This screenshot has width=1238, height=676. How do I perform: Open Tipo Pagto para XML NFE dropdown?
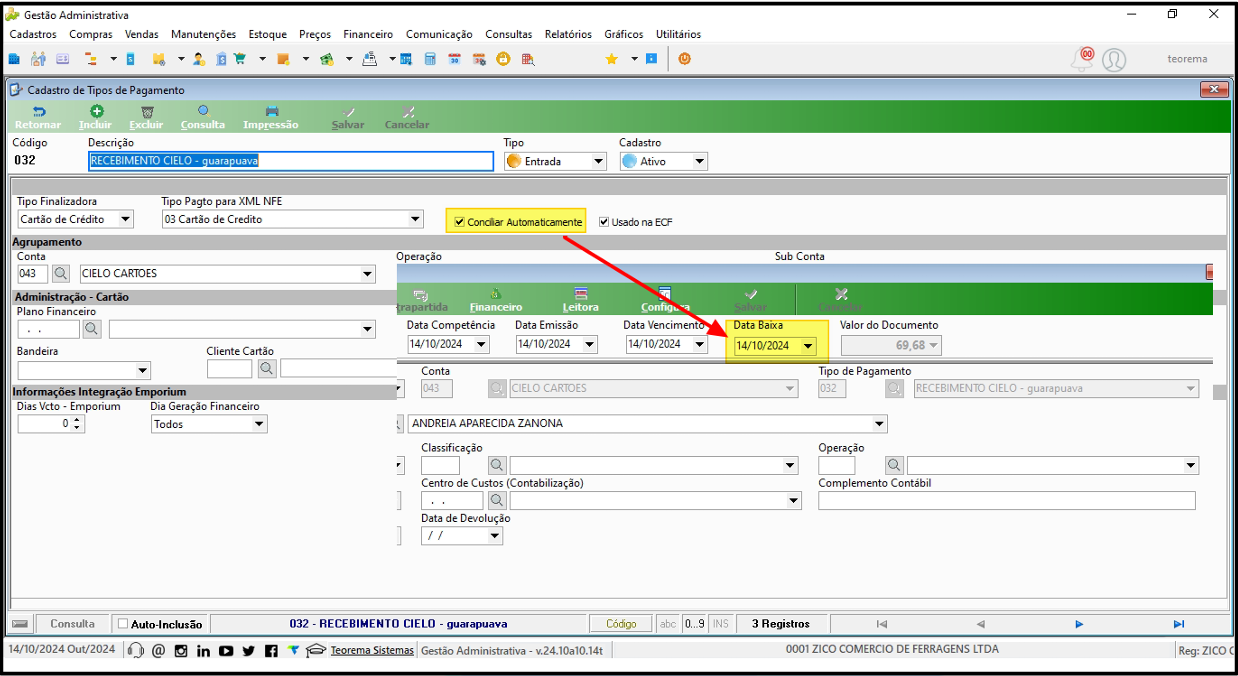coord(416,219)
